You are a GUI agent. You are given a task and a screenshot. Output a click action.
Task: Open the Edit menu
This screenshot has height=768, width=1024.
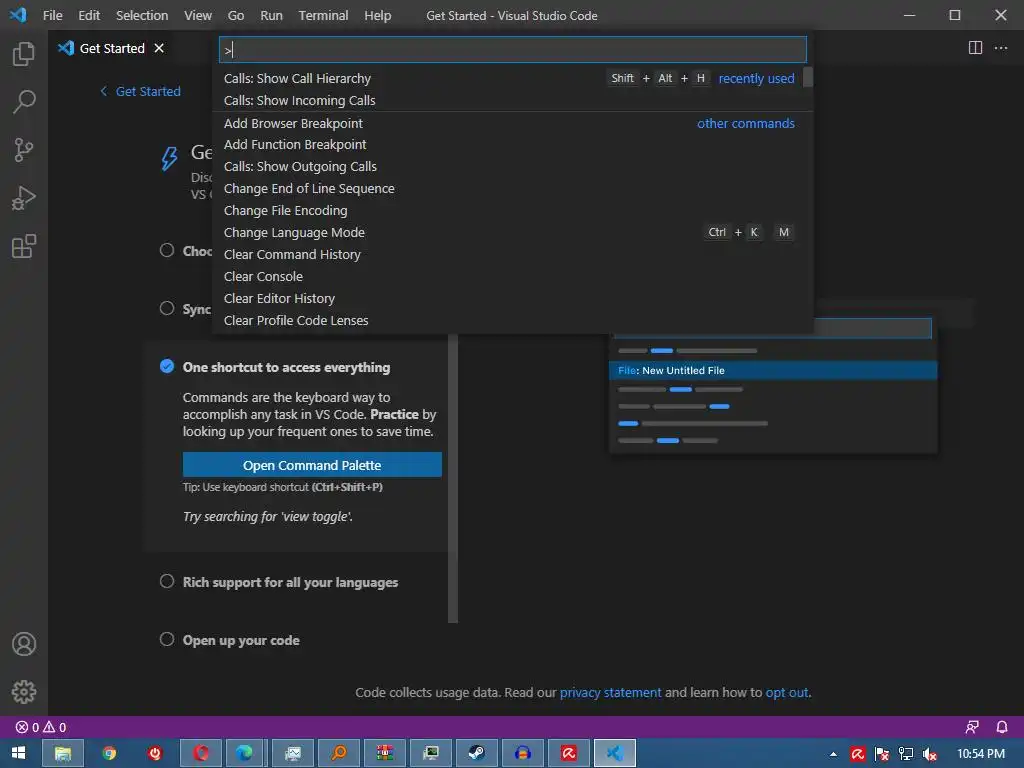pos(89,15)
